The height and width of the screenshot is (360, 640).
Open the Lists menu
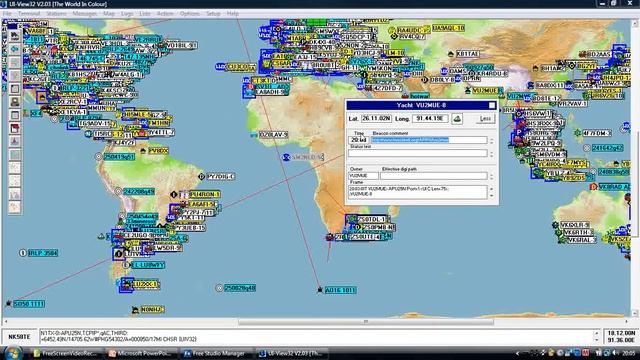[x=145, y=13]
